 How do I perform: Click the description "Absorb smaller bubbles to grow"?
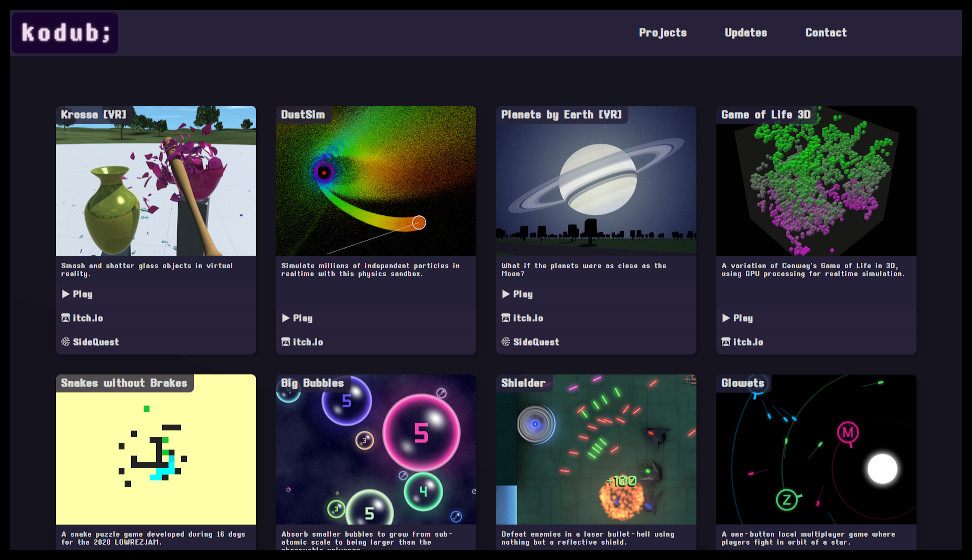(367, 538)
